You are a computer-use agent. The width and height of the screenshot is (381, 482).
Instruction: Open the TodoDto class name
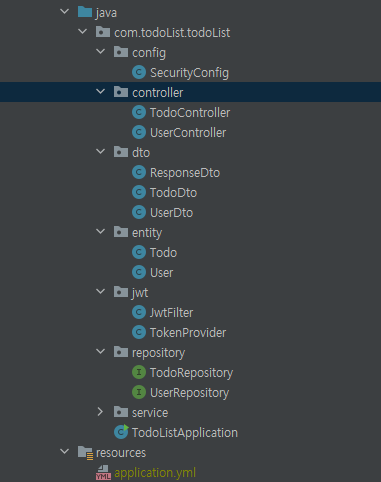click(173, 193)
